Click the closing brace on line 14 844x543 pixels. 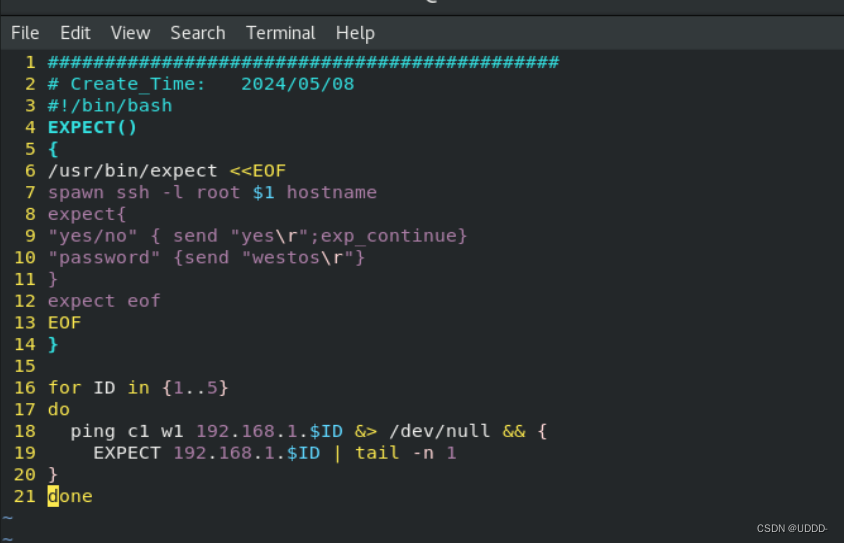click(53, 344)
